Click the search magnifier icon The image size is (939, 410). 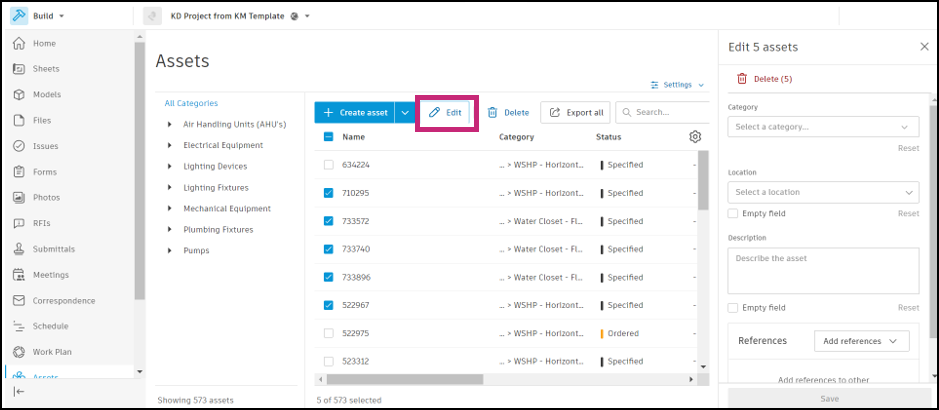626,112
